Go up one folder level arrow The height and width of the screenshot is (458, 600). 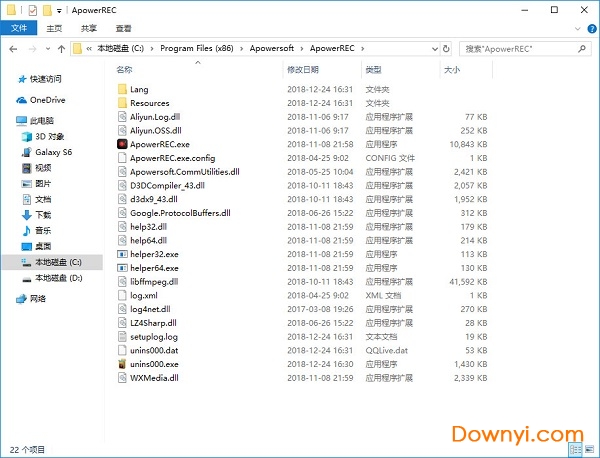click(61, 49)
